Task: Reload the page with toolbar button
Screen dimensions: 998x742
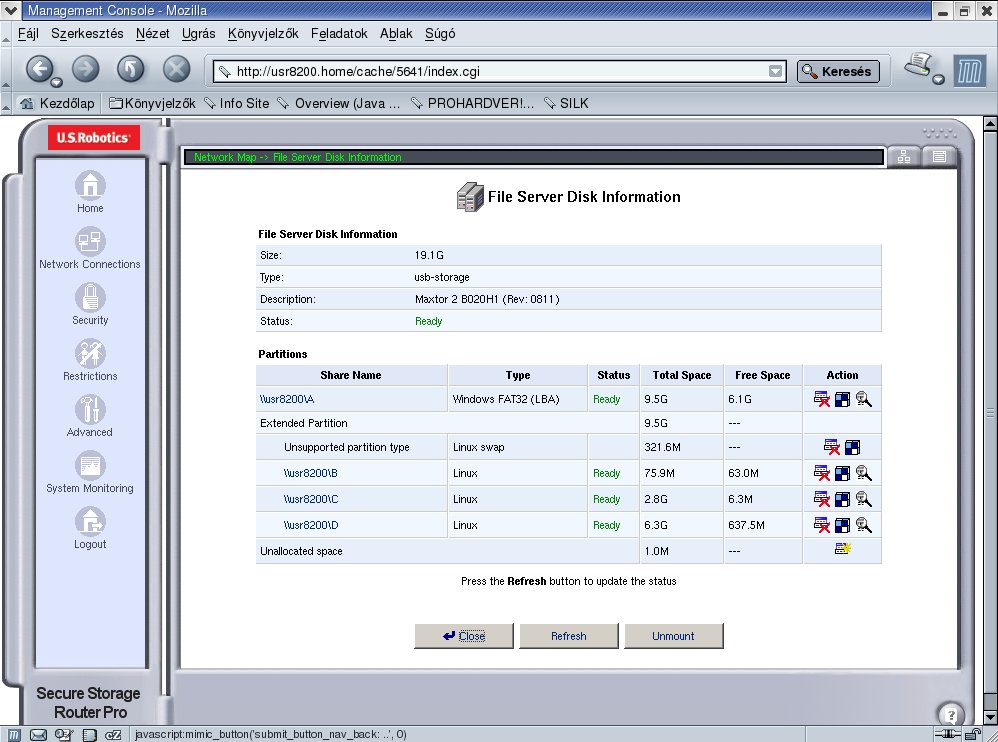Action: [x=130, y=69]
